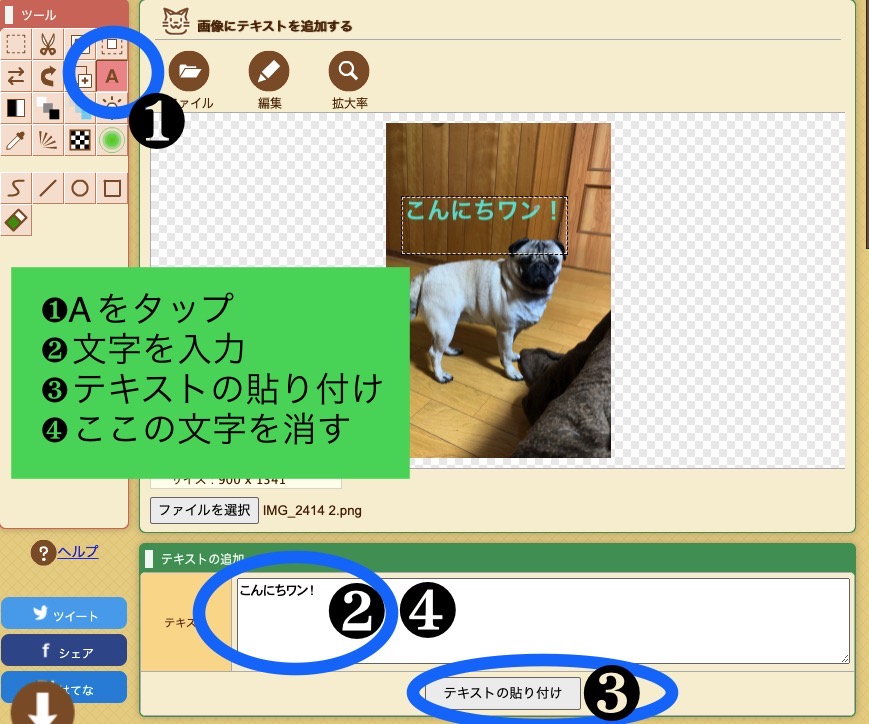Choose the square shape tool
This screenshot has width=869, height=724.
tap(112, 188)
